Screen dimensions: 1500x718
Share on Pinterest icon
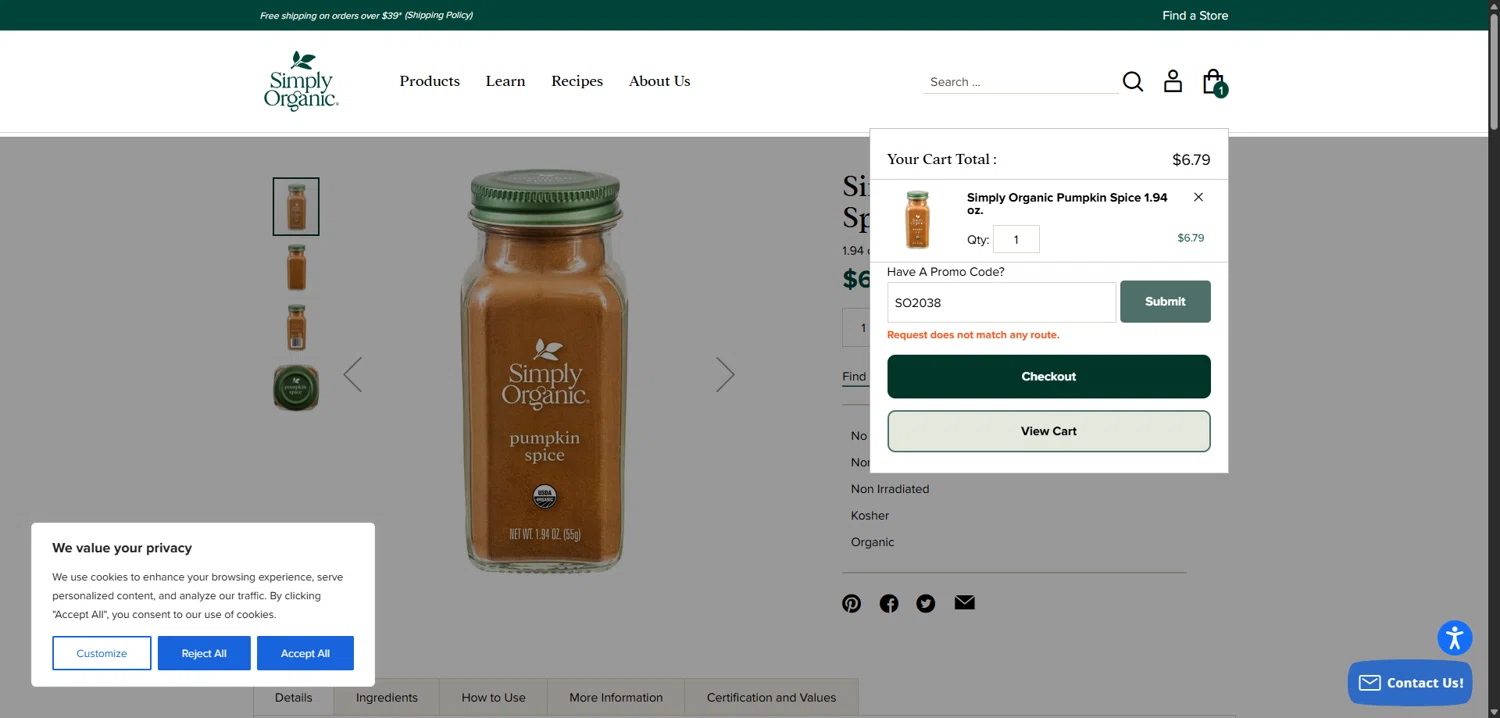851,603
